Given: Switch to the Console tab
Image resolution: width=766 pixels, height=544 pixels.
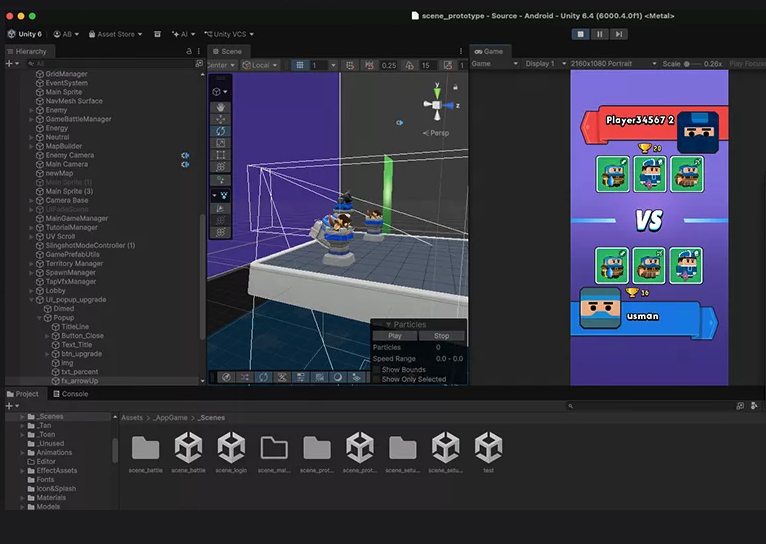Looking at the screenshot, I should (70, 394).
